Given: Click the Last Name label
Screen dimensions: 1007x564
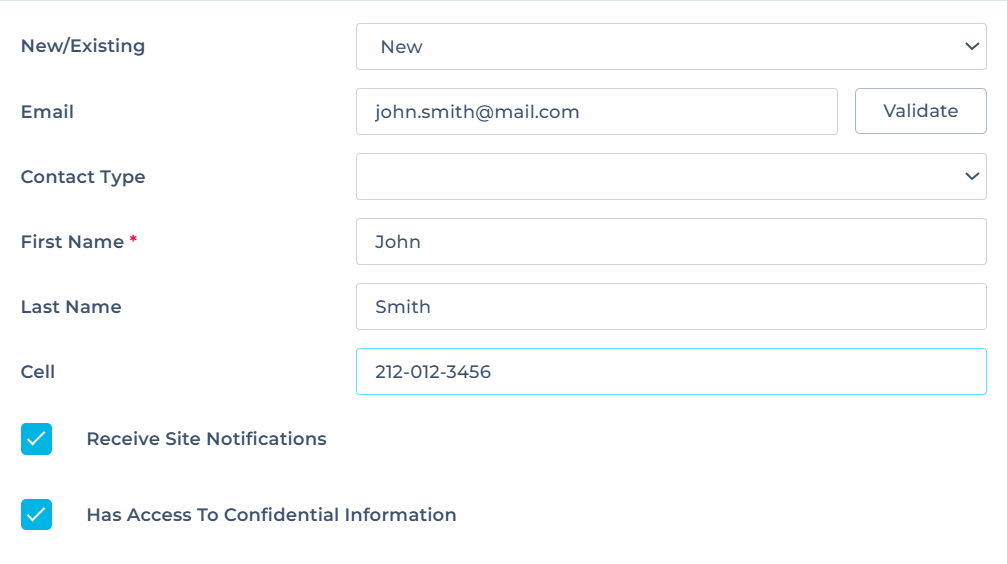Looking at the screenshot, I should [71, 307].
